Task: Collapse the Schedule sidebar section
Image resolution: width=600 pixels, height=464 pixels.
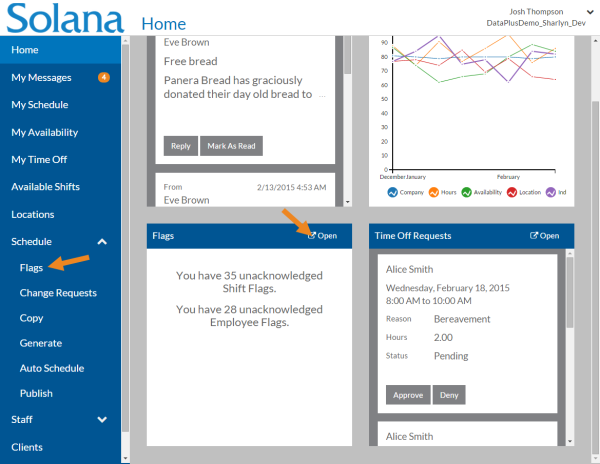Action: (x=102, y=242)
